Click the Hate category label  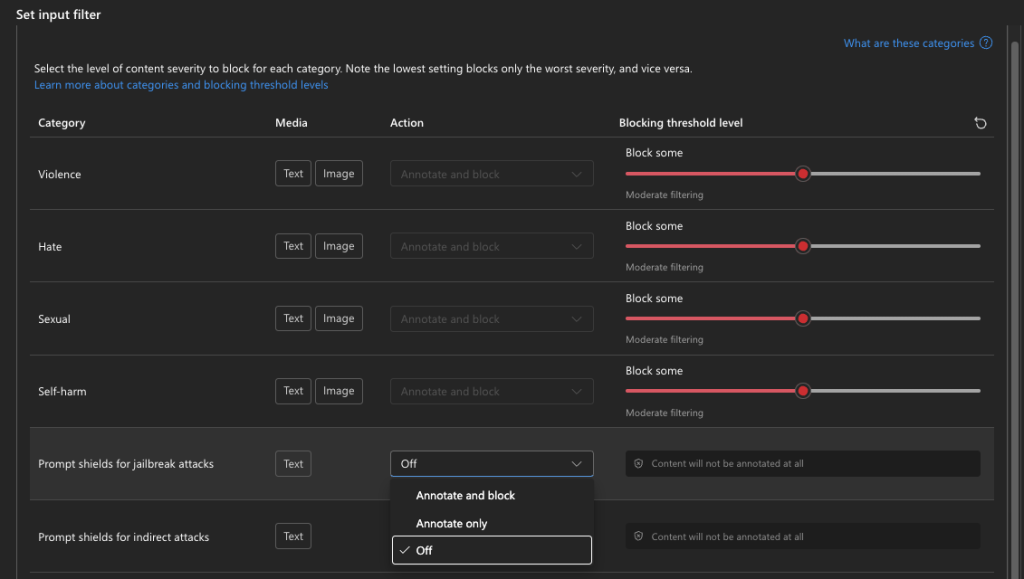click(50, 247)
